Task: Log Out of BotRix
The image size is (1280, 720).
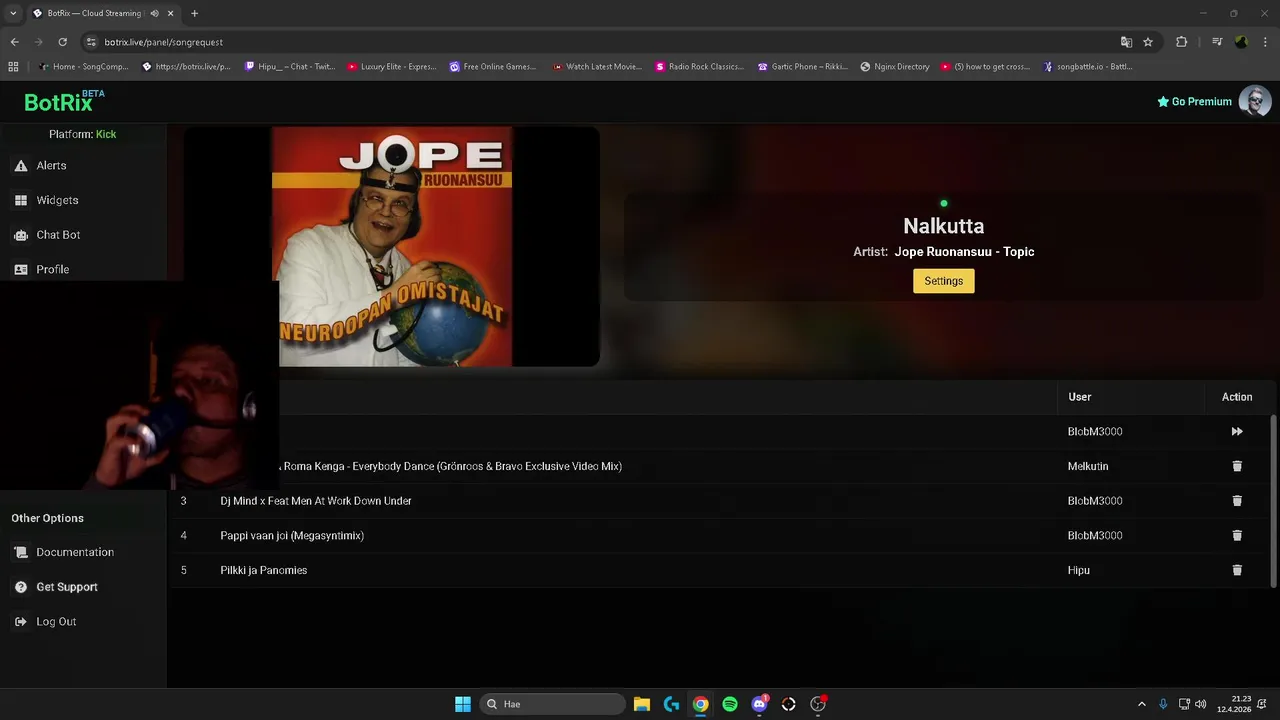Action: 56,622
